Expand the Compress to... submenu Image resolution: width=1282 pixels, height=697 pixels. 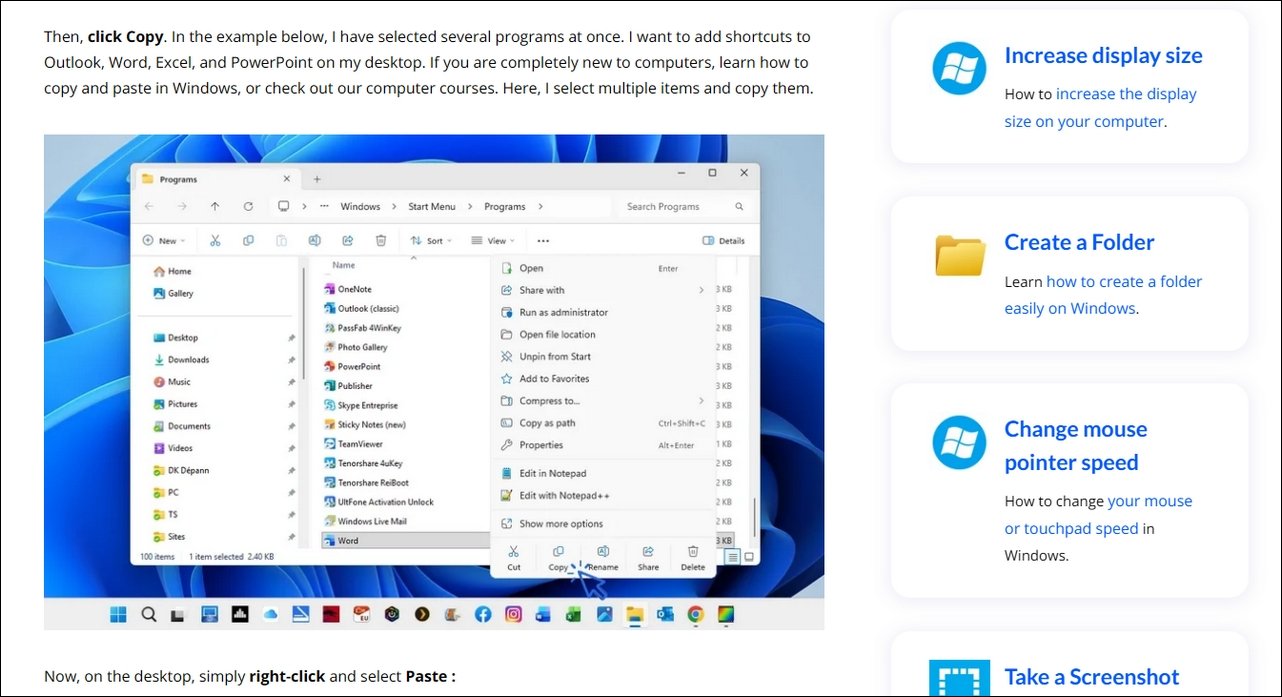701,401
